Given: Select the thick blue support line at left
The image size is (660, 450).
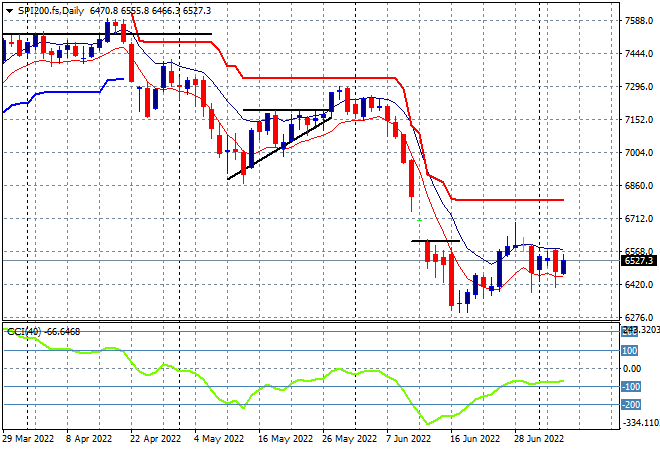Looking at the screenshot, I should (x=63, y=91).
